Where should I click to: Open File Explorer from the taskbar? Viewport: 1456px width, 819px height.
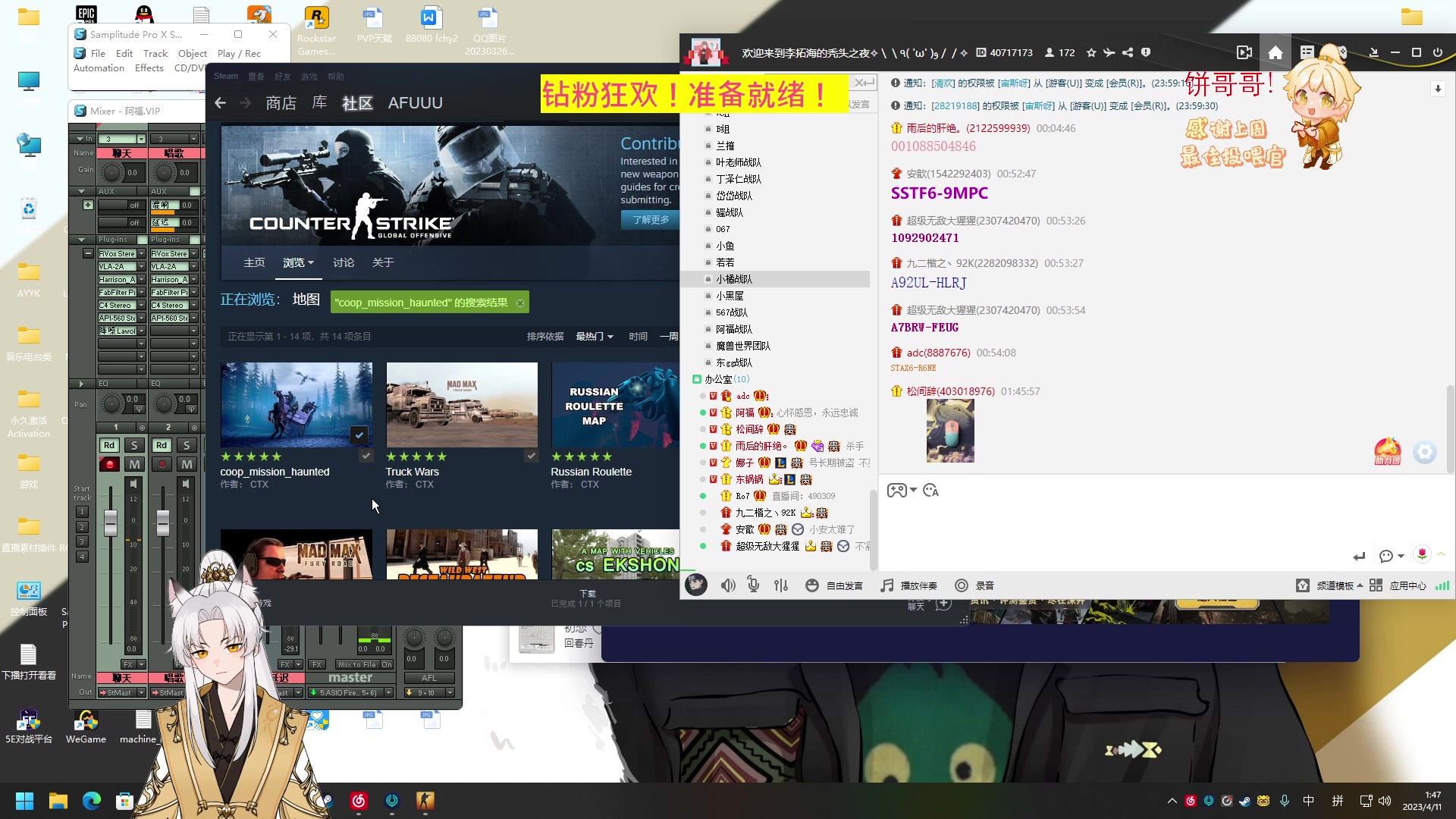58,801
